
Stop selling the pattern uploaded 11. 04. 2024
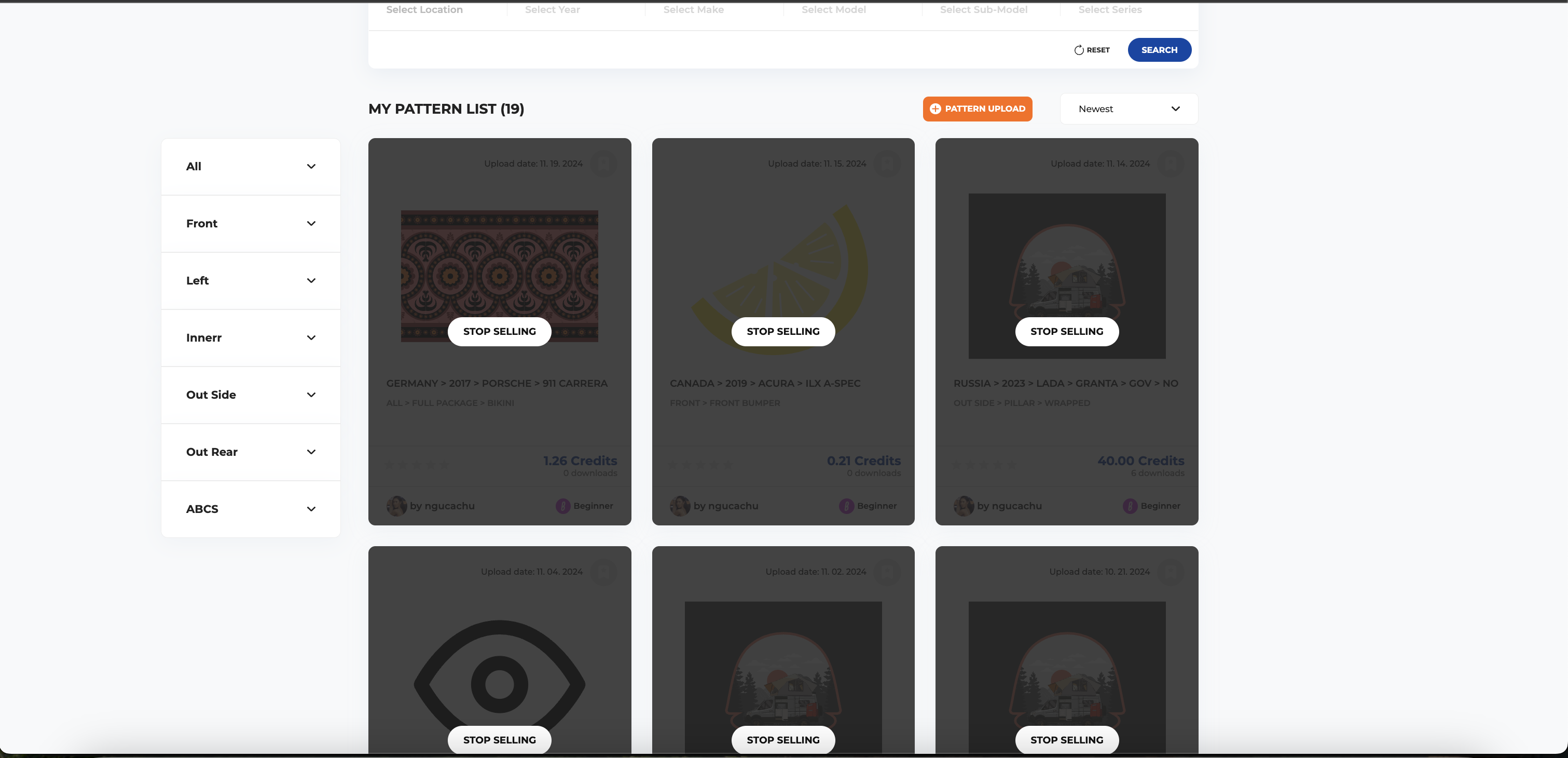pos(500,740)
